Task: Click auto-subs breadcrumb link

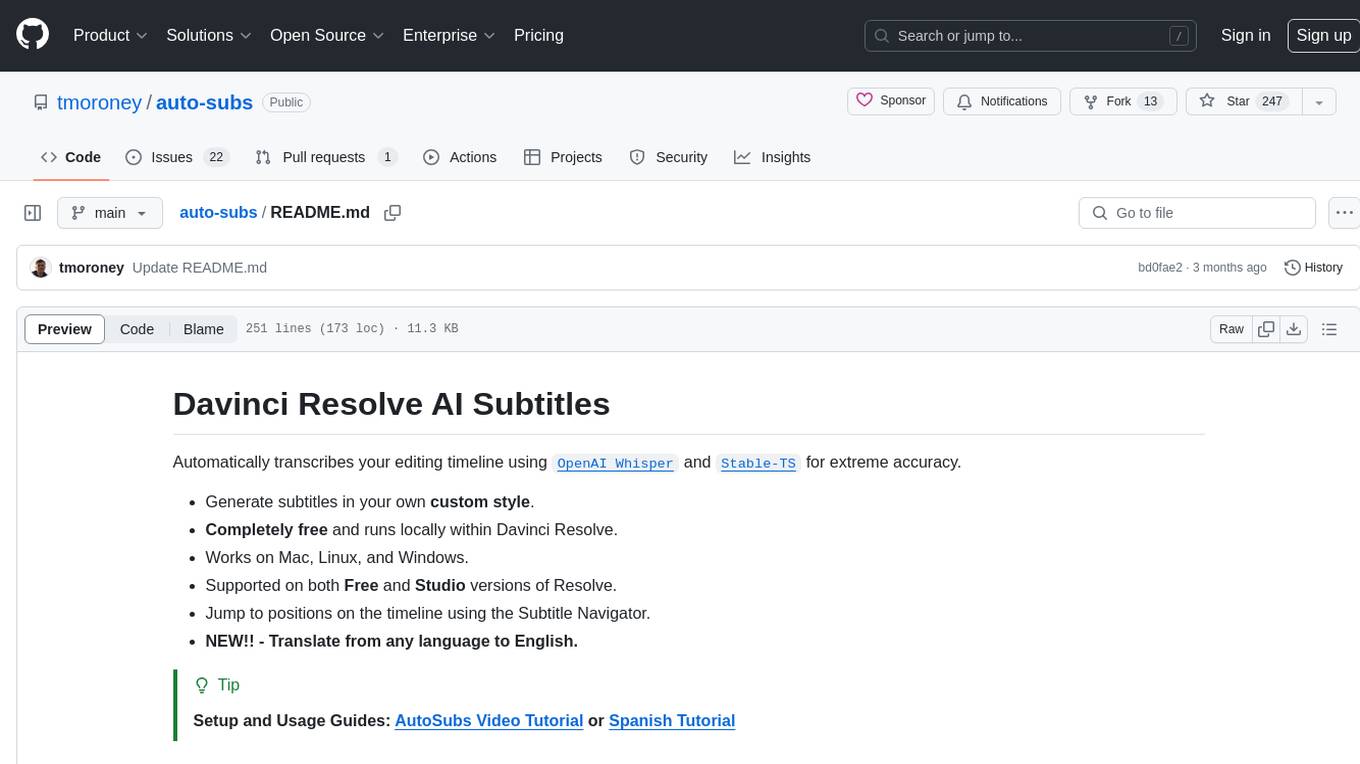Action: 218,213
